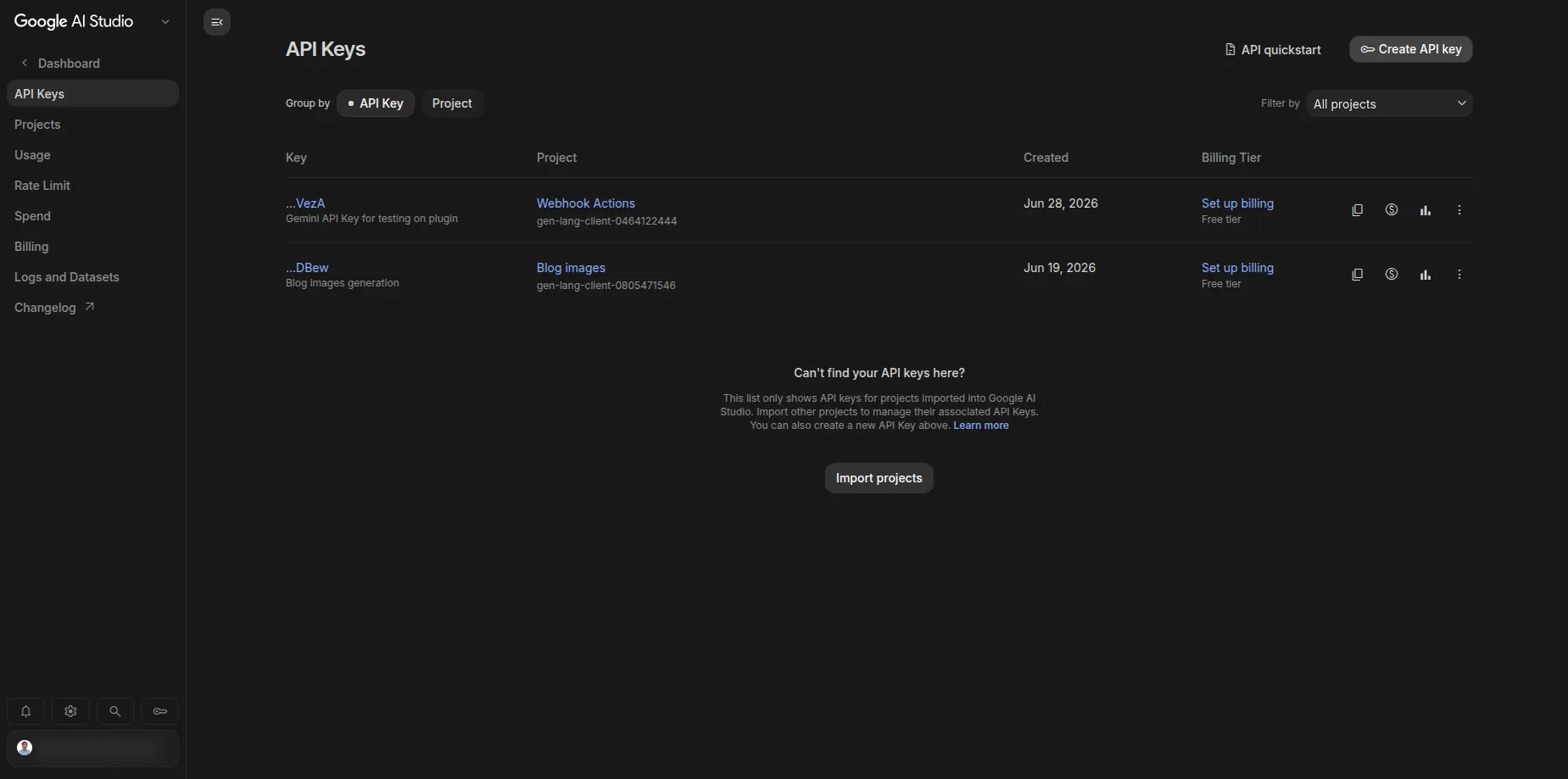Open search icon in sidebar

pyautogui.click(x=115, y=711)
